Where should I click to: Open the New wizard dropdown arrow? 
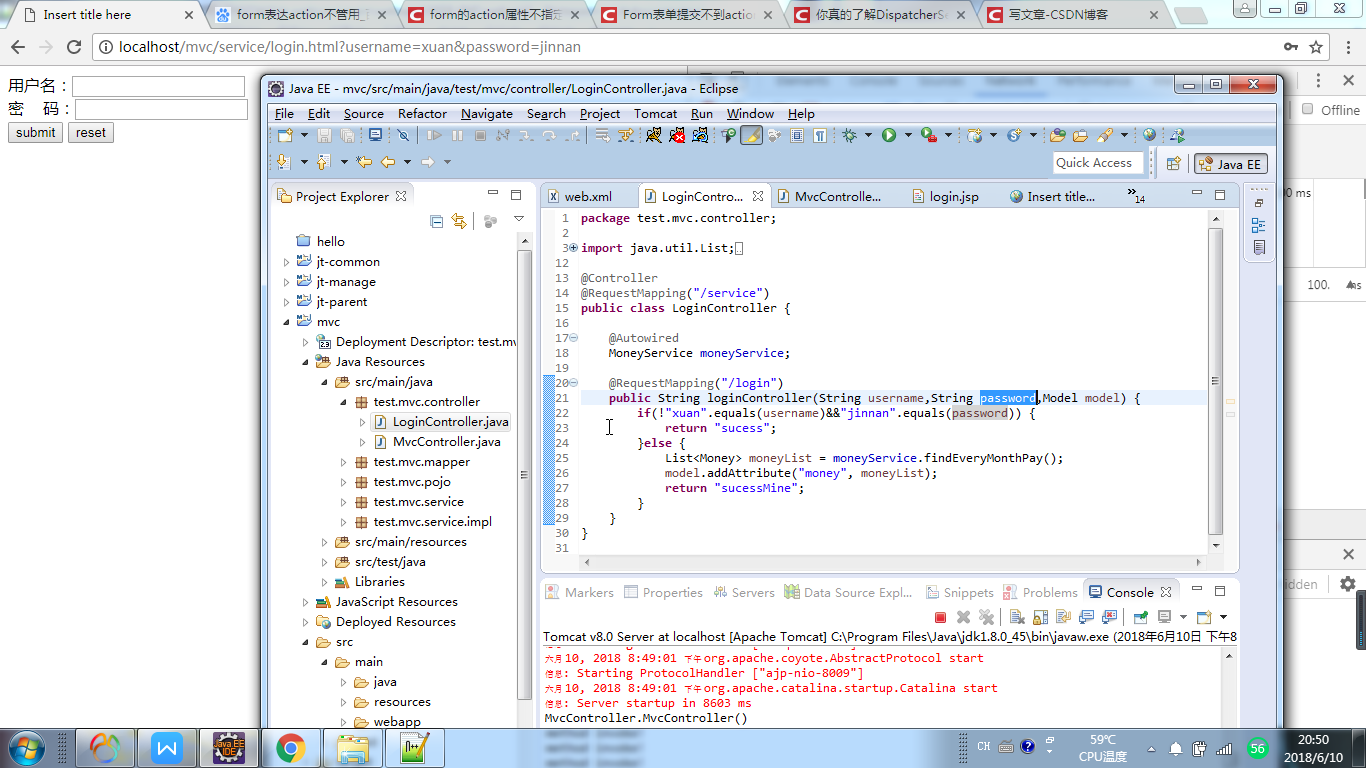(x=304, y=135)
